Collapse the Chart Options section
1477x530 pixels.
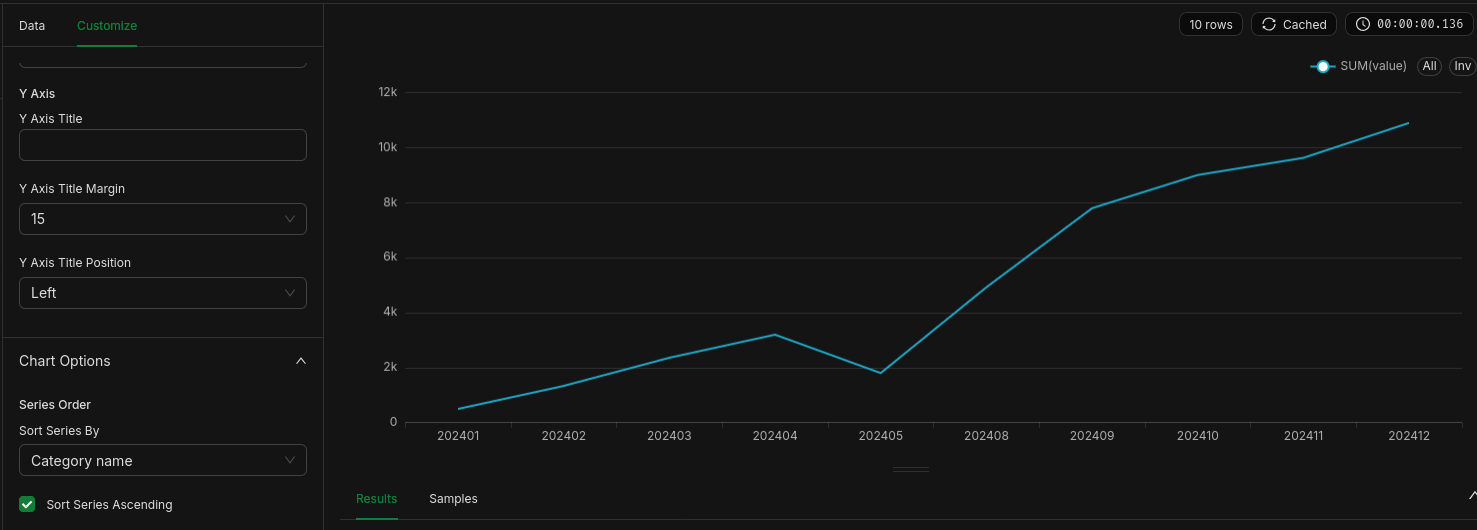[x=301, y=361]
